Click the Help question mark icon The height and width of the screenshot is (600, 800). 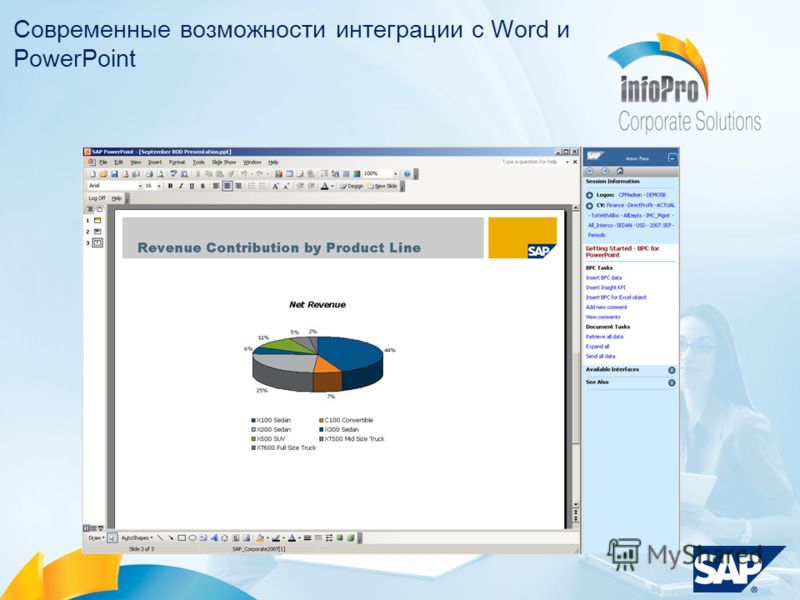coord(407,174)
